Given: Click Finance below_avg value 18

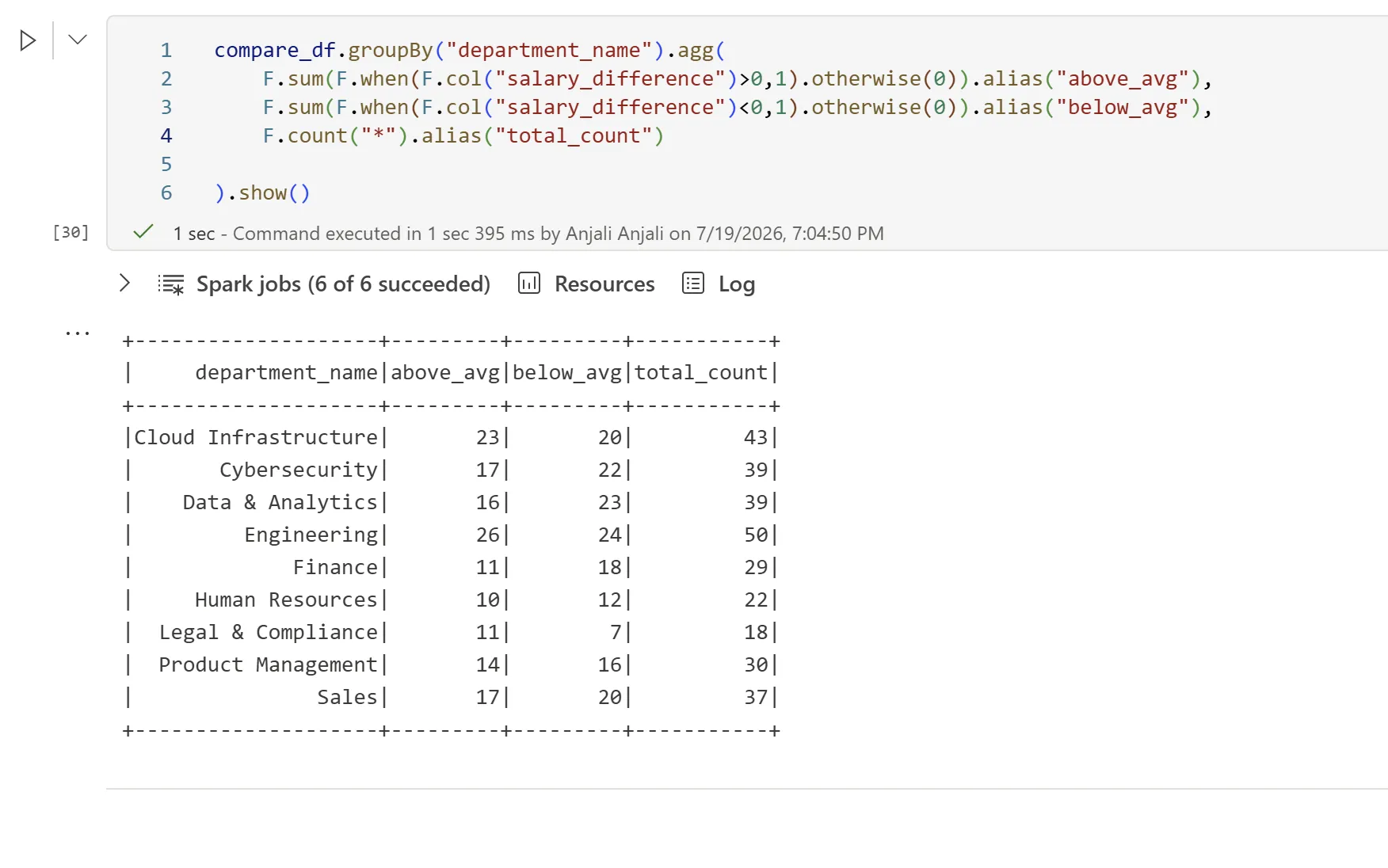Looking at the screenshot, I should [610, 567].
